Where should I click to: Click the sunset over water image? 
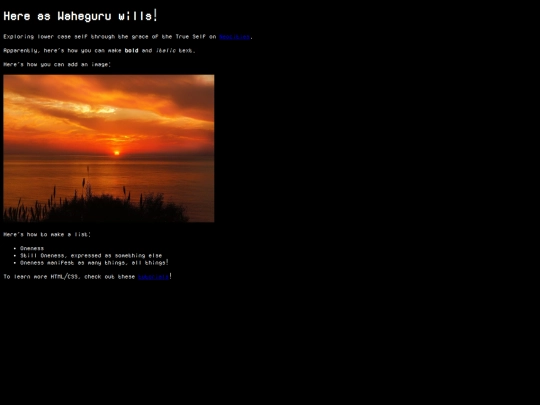tap(109, 148)
